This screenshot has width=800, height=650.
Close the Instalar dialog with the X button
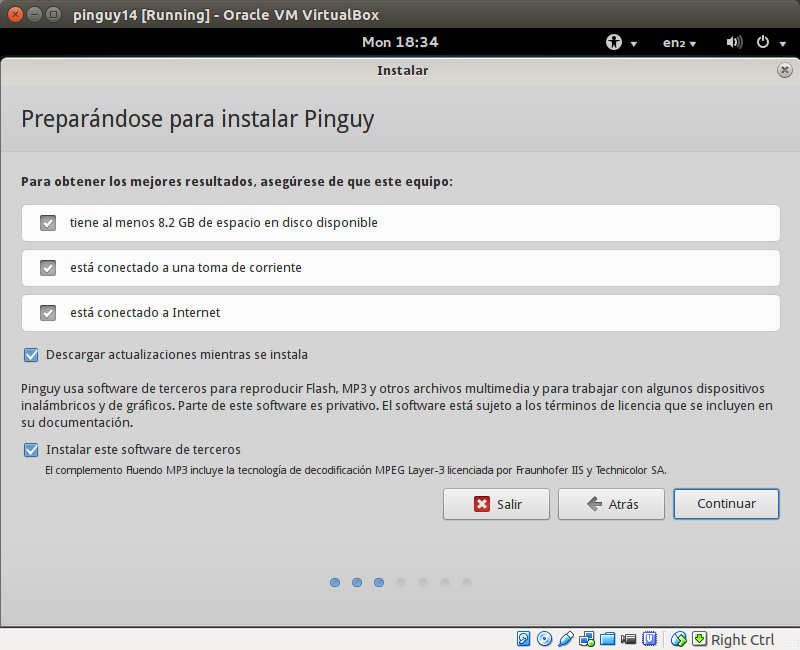click(785, 70)
